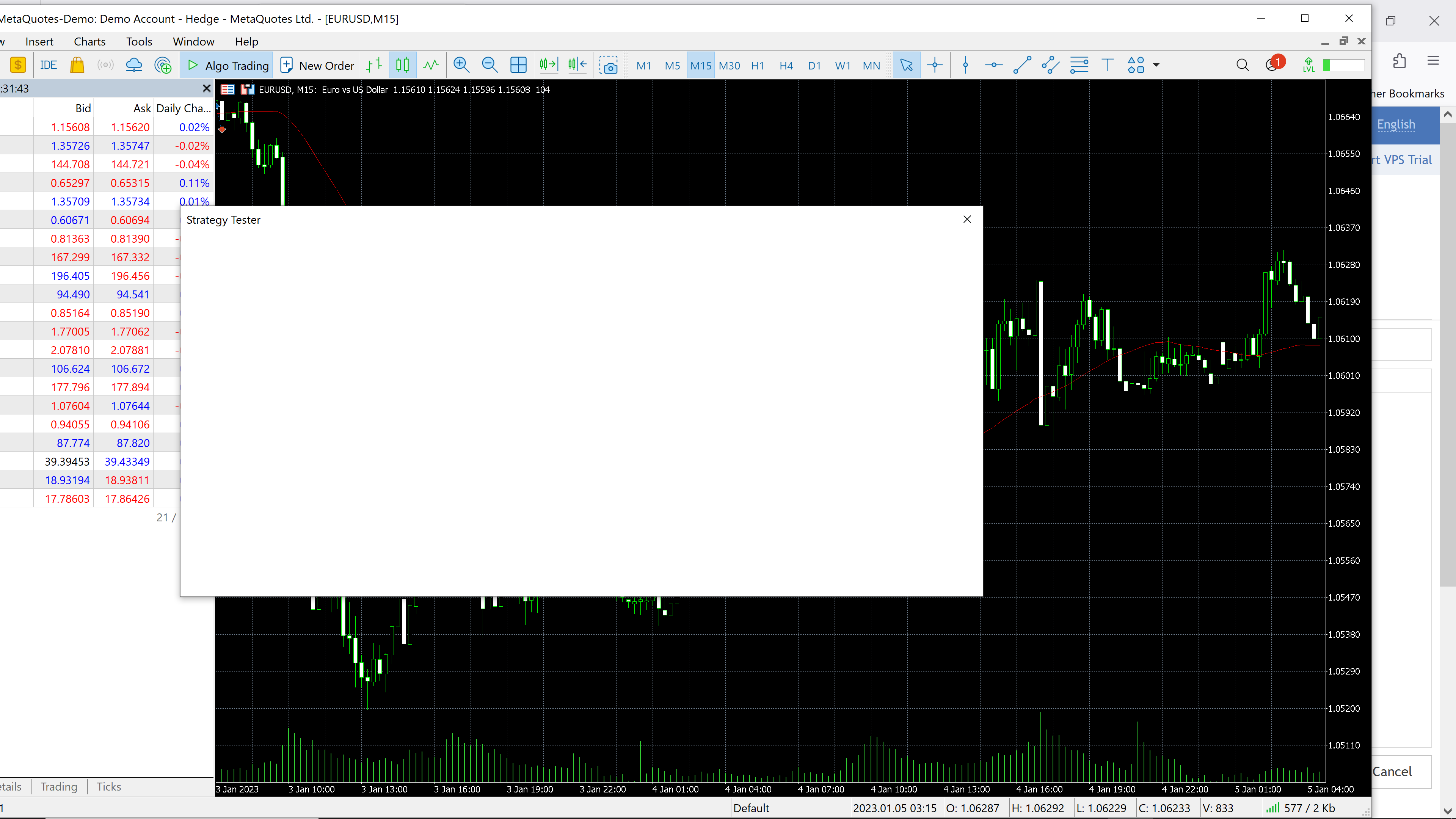Expand the objects dropdown arrow
The width and height of the screenshot is (1456, 819).
click(x=1156, y=65)
